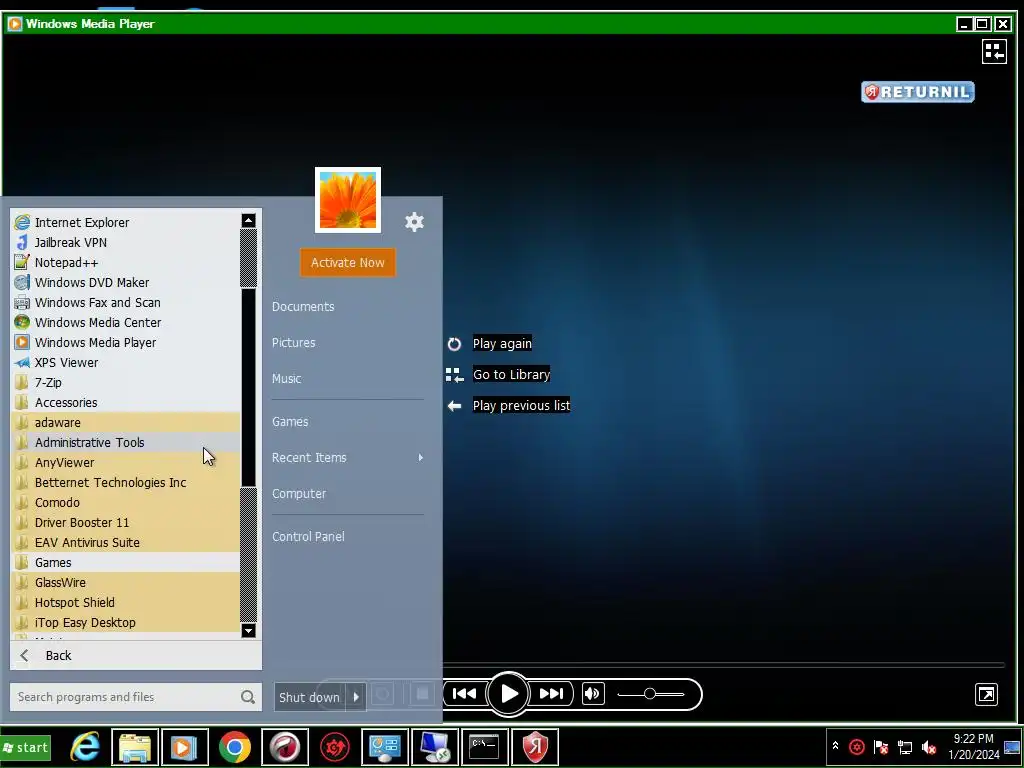Open XPS Viewer
The height and width of the screenshot is (768, 1024).
click(x=125, y=362)
